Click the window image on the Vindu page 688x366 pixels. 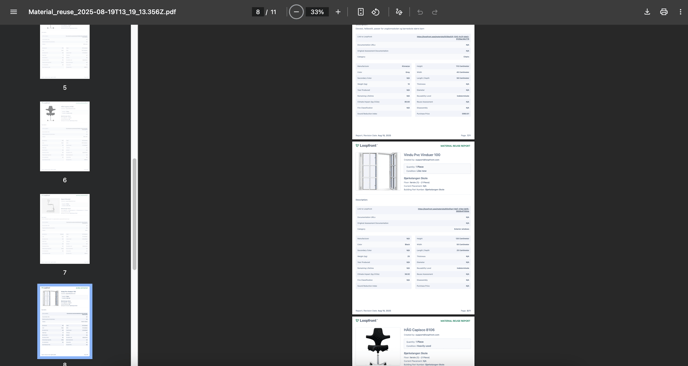click(378, 171)
